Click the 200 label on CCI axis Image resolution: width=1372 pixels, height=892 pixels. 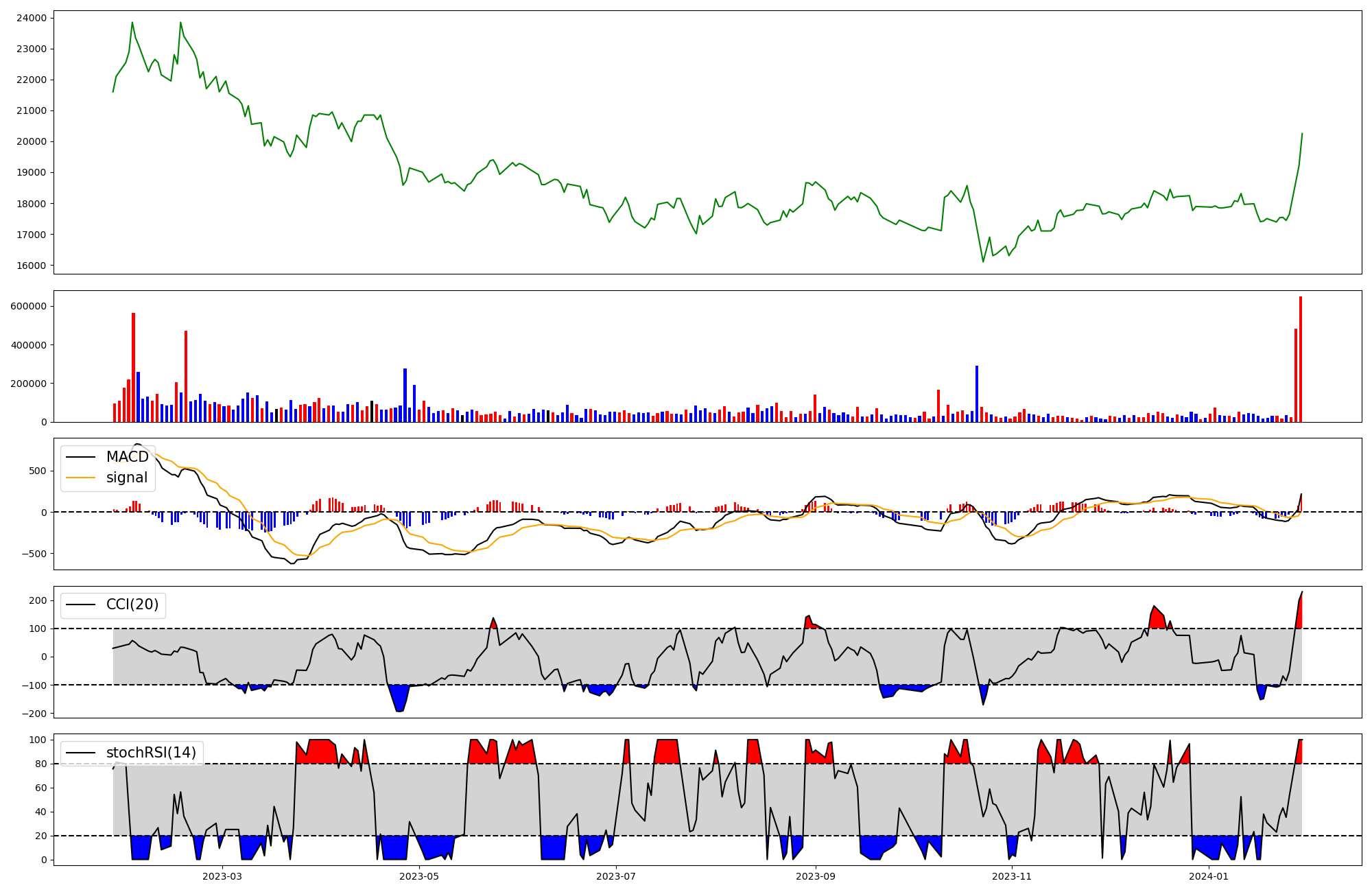(38, 600)
